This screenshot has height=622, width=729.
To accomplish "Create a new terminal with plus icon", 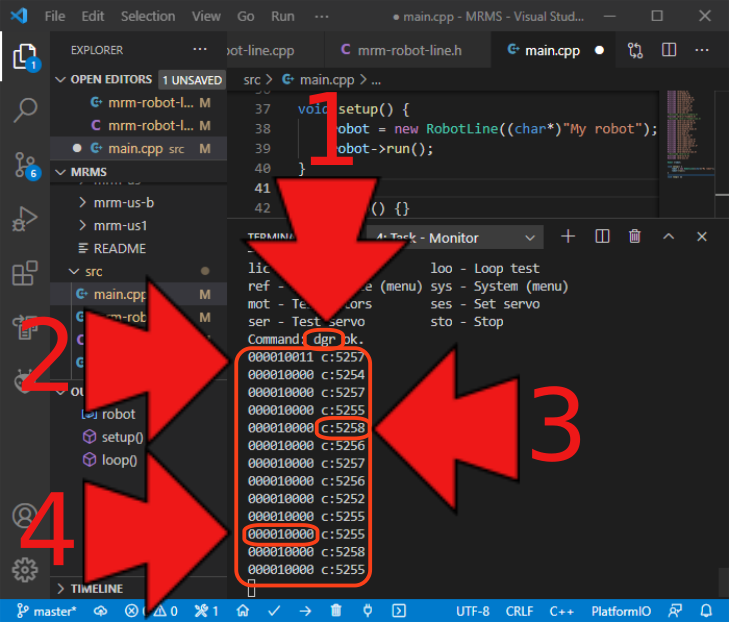I will (x=568, y=237).
